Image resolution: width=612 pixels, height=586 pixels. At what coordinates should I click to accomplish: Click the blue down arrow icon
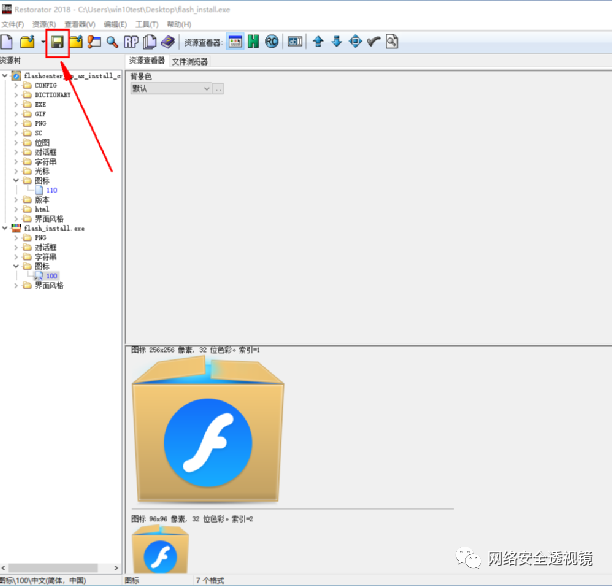pos(336,42)
